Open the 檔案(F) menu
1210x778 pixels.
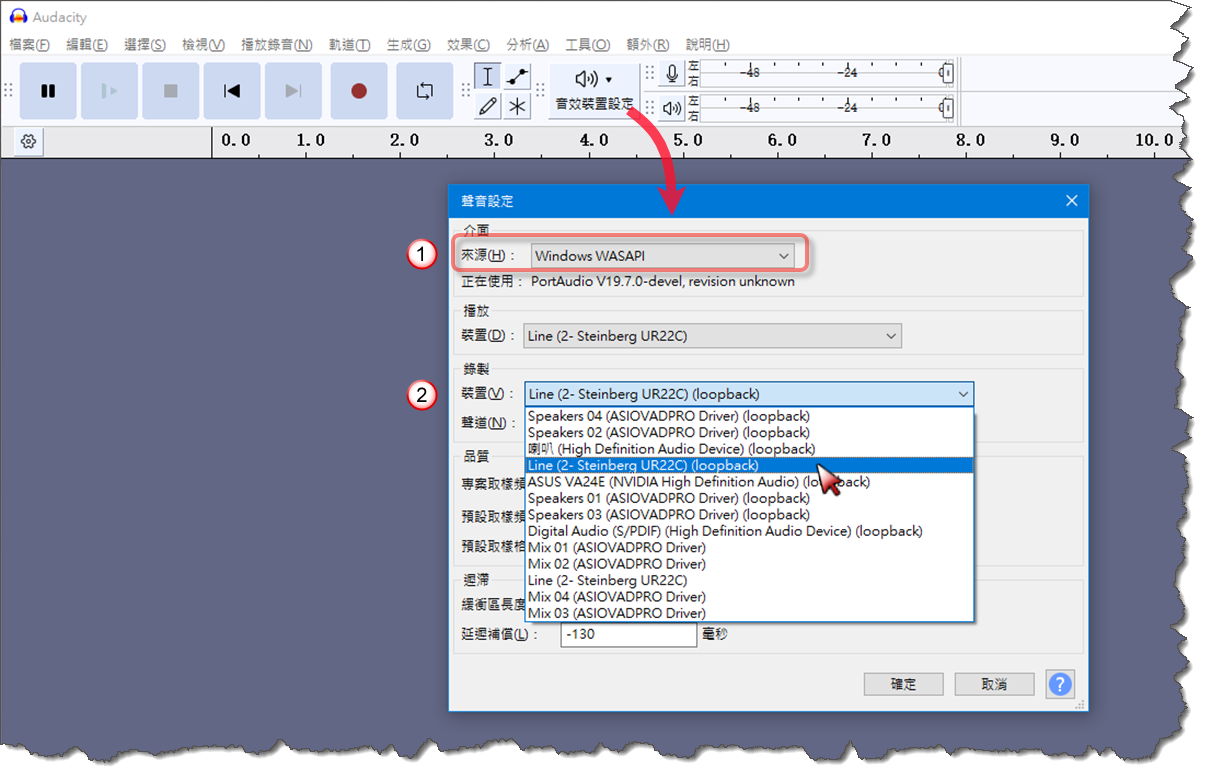[29, 45]
